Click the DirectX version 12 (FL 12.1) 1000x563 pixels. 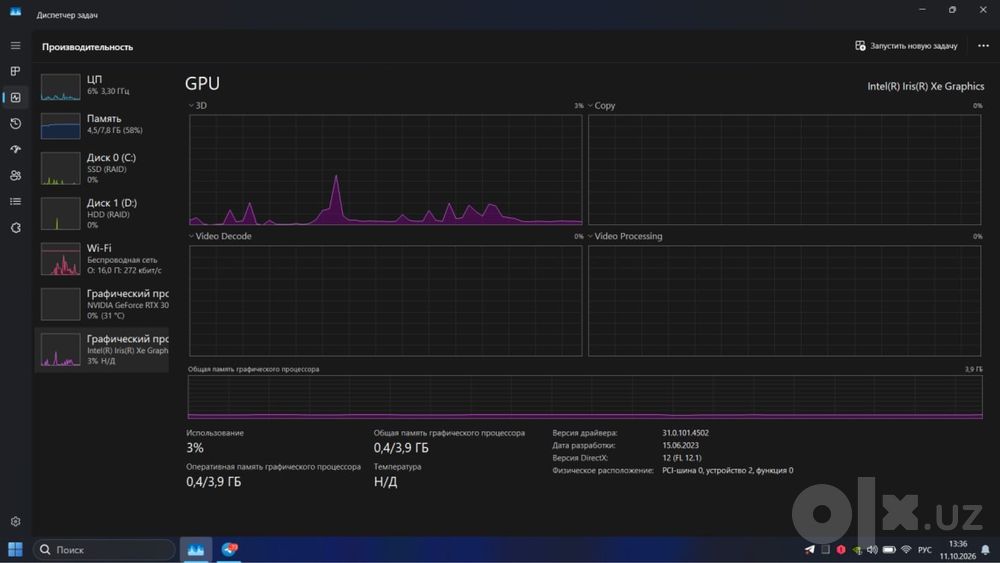[682, 458]
